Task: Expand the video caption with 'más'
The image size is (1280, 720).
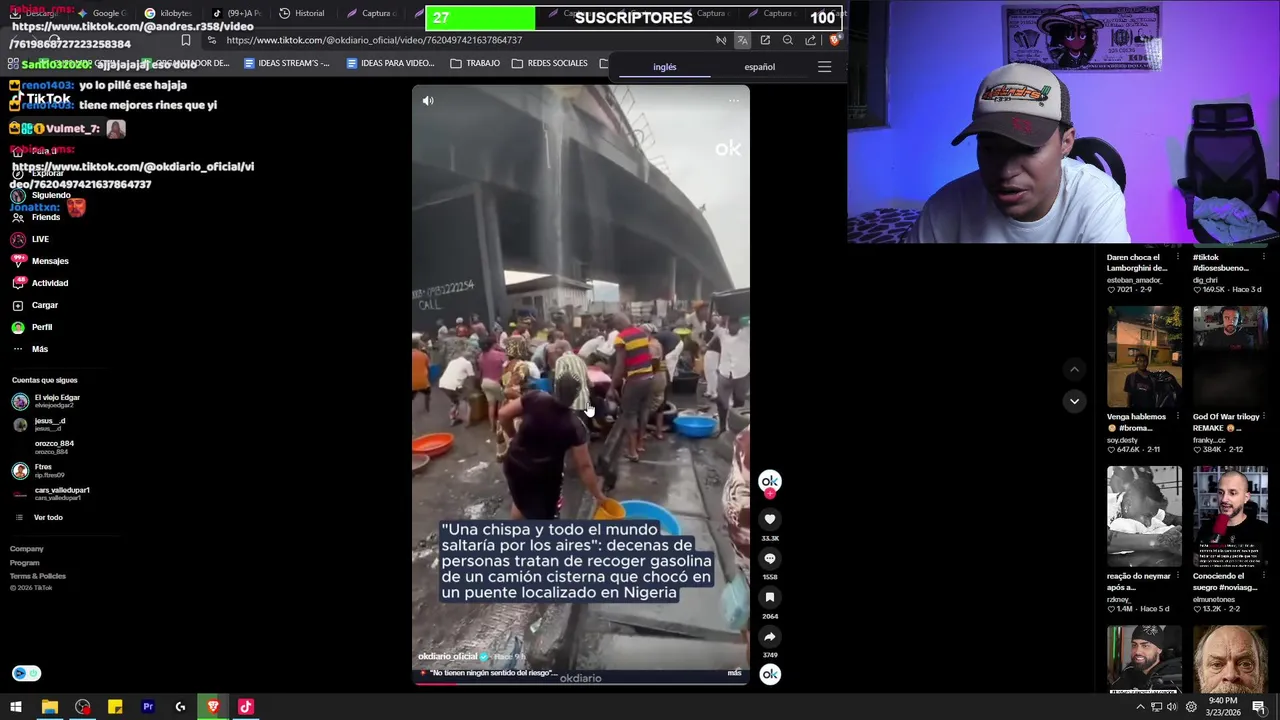Action: [x=734, y=673]
